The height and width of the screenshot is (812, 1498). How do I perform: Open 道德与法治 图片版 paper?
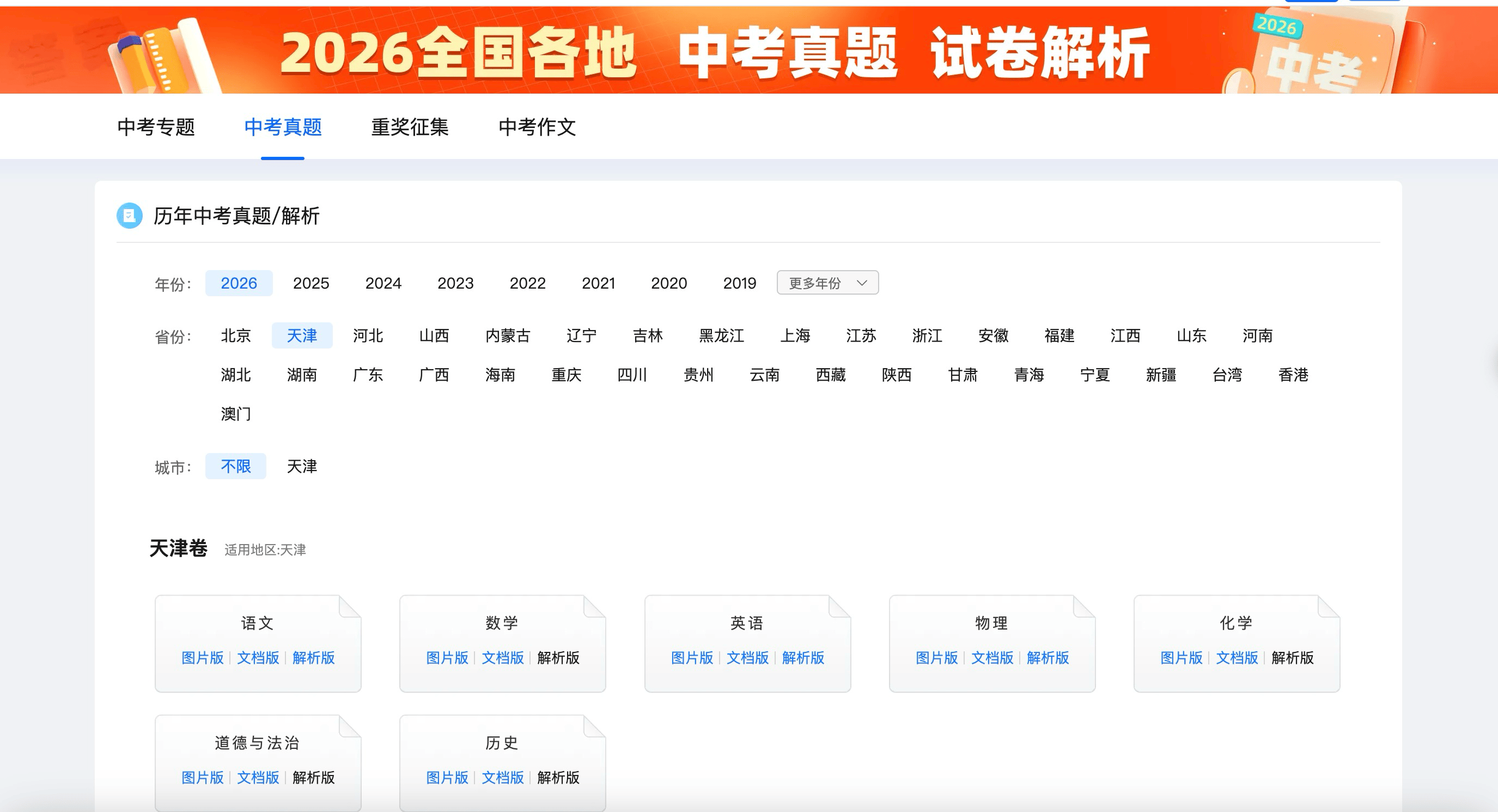click(203, 778)
